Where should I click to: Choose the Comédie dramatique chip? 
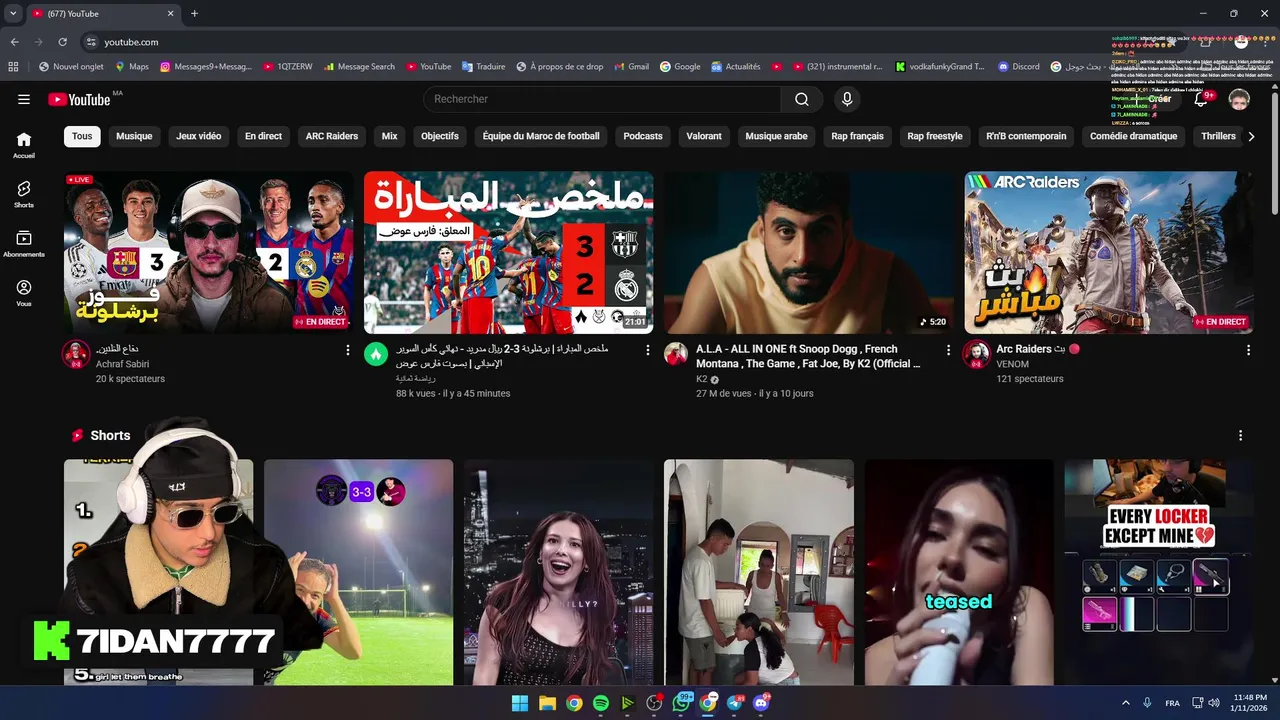1134,136
